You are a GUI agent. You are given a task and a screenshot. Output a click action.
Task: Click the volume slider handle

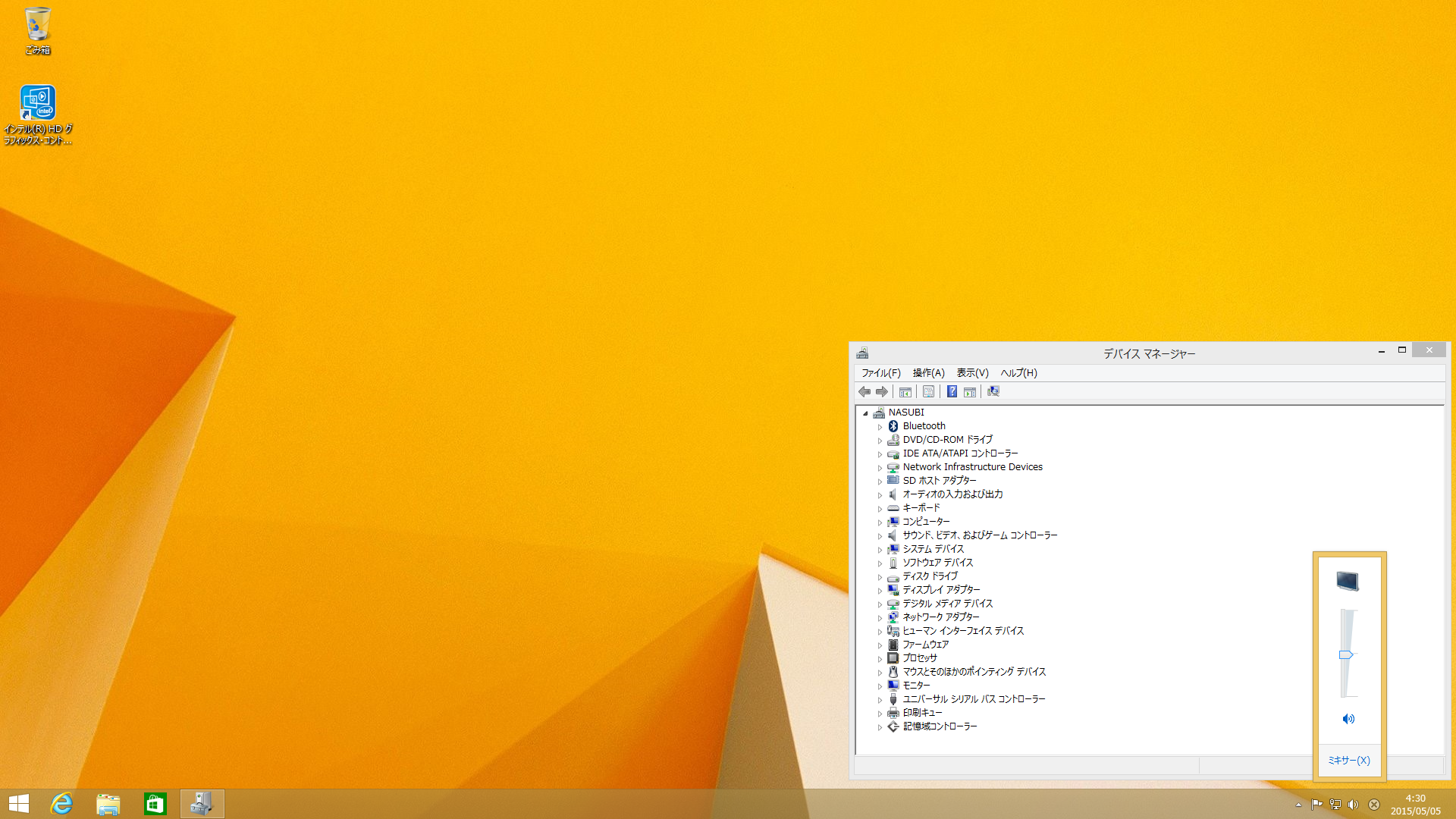click(x=1346, y=654)
